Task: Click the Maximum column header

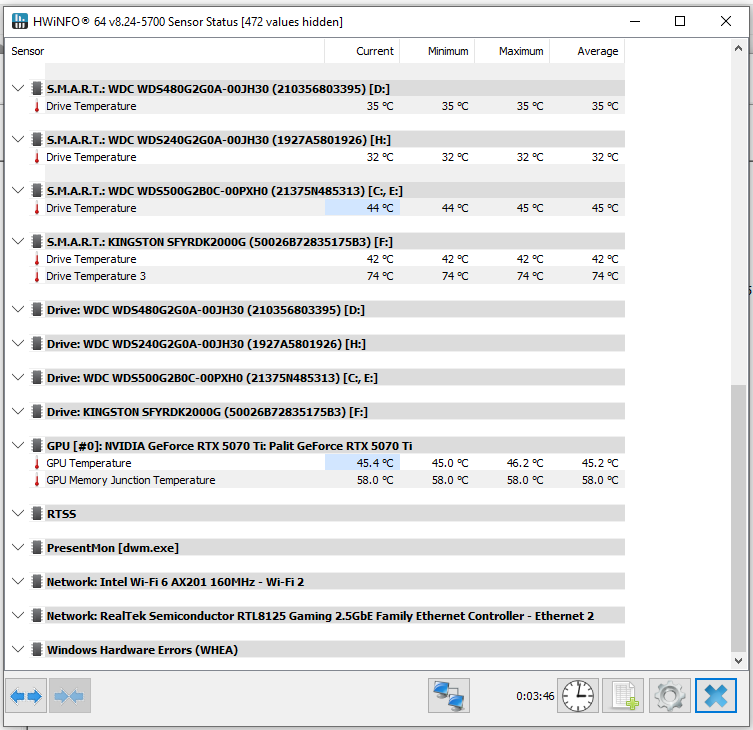Action: pos(512,51)
